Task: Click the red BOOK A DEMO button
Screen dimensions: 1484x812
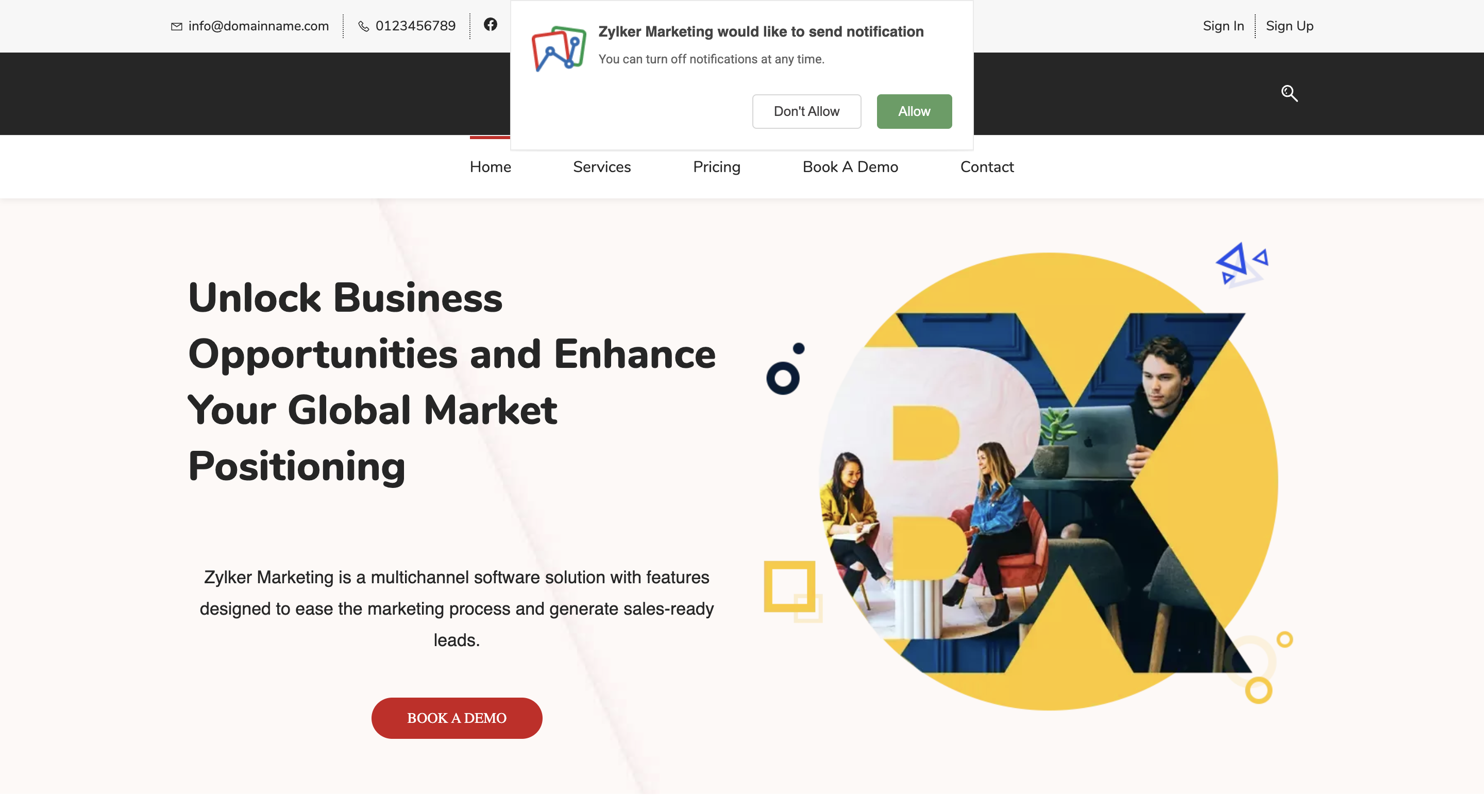Action: click(457, 718)
